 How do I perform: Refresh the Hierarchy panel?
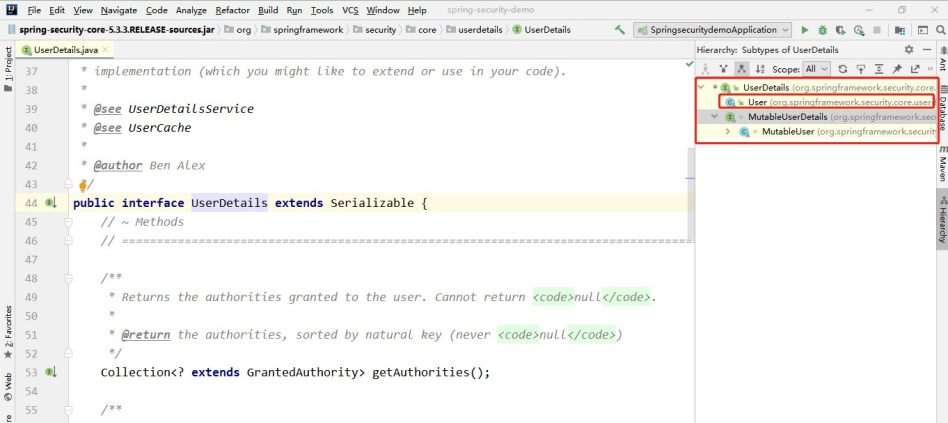[843, 69]
